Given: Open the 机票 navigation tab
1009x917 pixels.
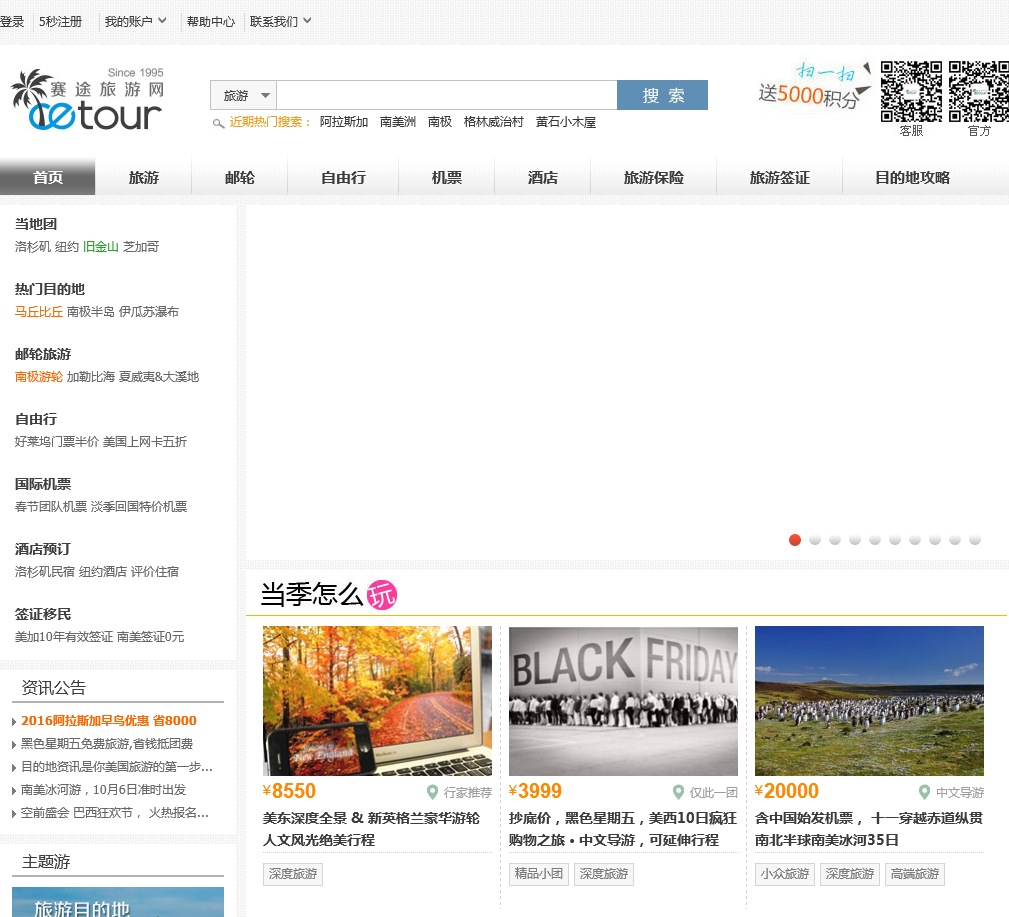Looking at the screenshot, I should click(447, 178).
